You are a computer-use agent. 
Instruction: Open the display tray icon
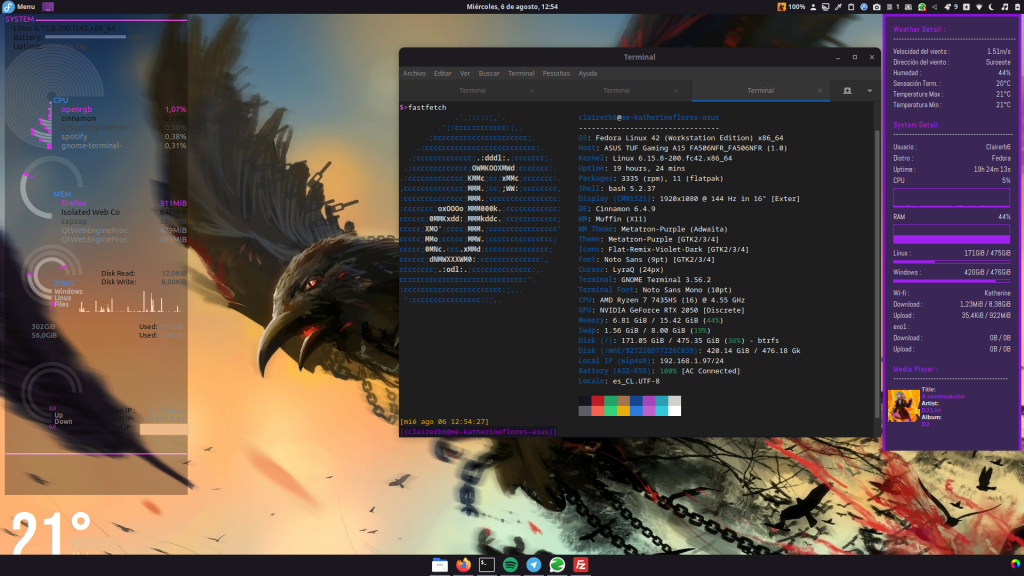[825, 7]
